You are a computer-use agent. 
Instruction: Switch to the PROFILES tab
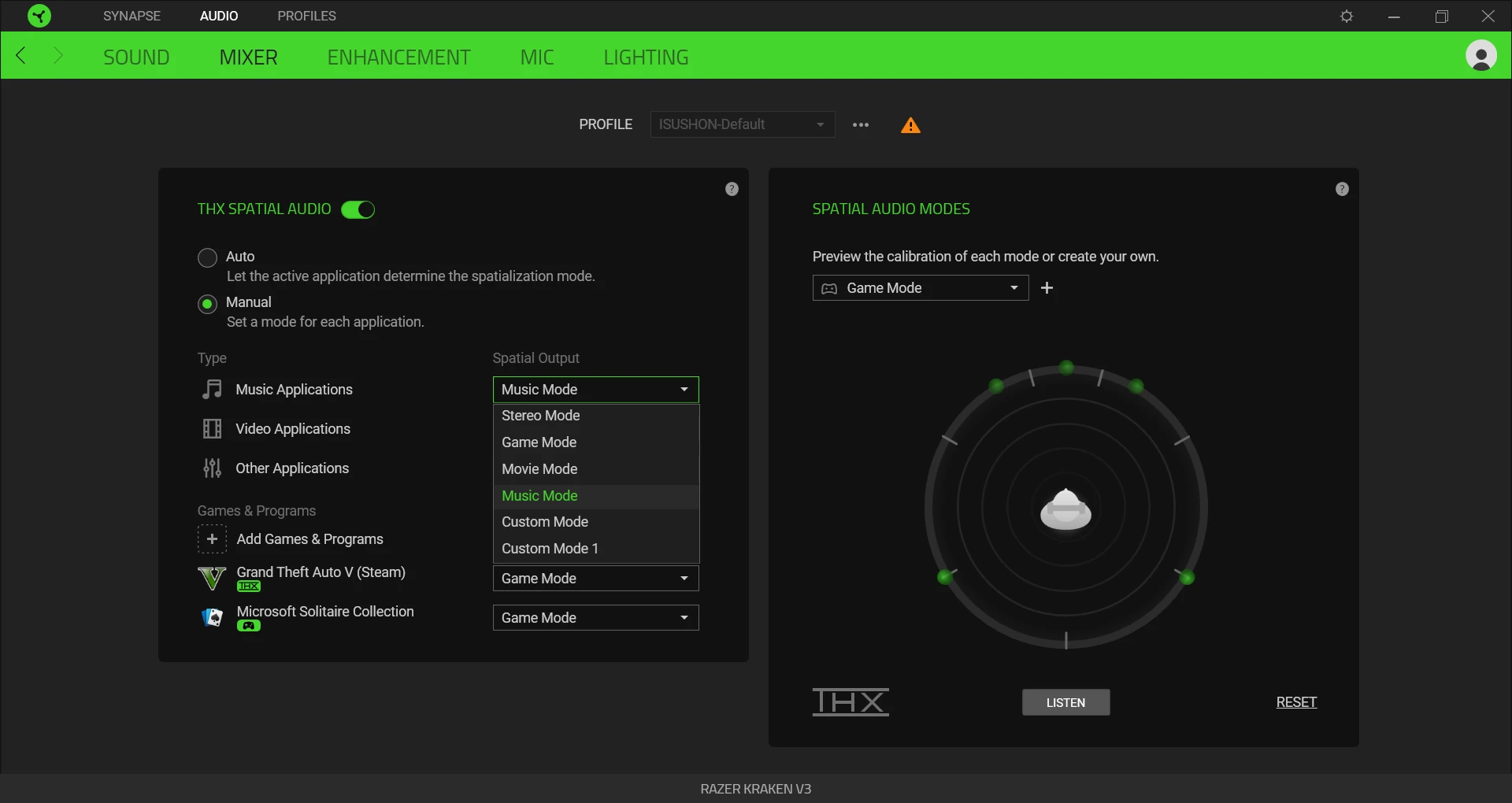pyautogui.click(x=306, y=16)
